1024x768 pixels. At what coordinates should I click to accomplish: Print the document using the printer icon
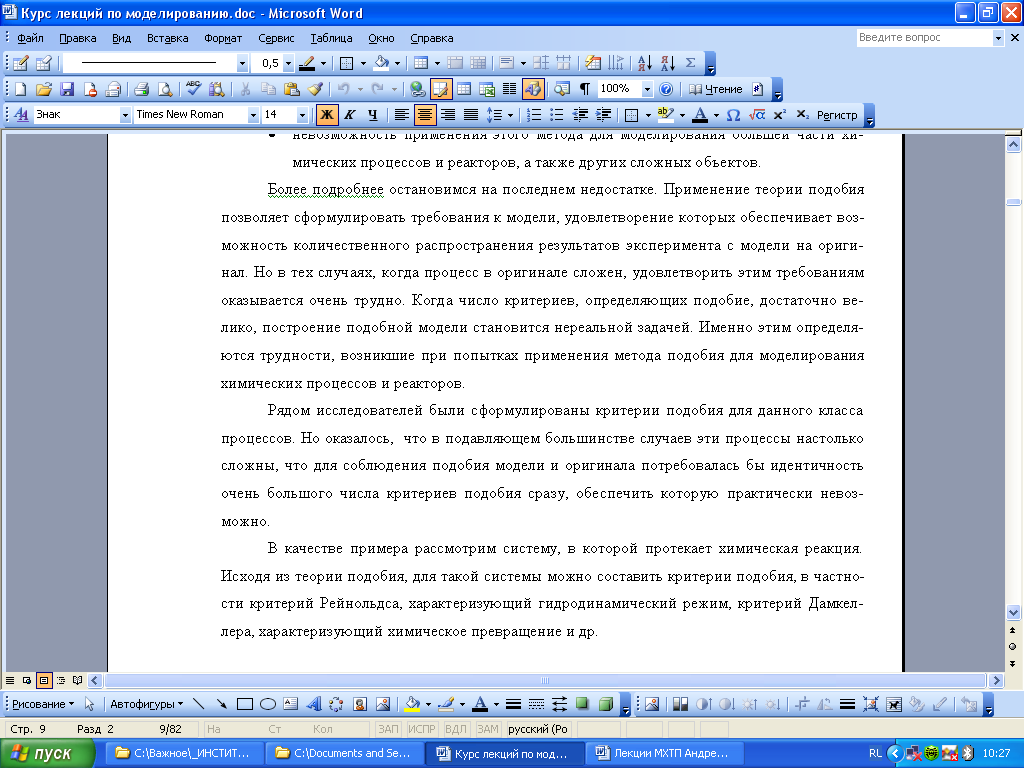[x=142, y=89]
